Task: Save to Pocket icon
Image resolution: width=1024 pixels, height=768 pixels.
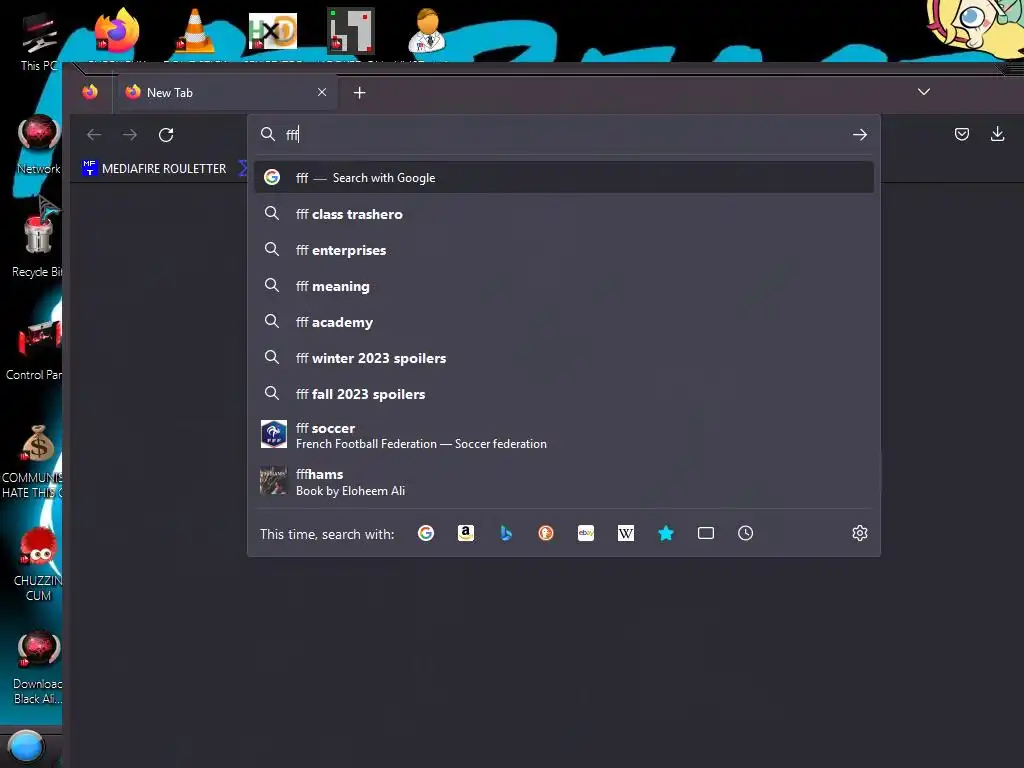Action: coord(962,135)
